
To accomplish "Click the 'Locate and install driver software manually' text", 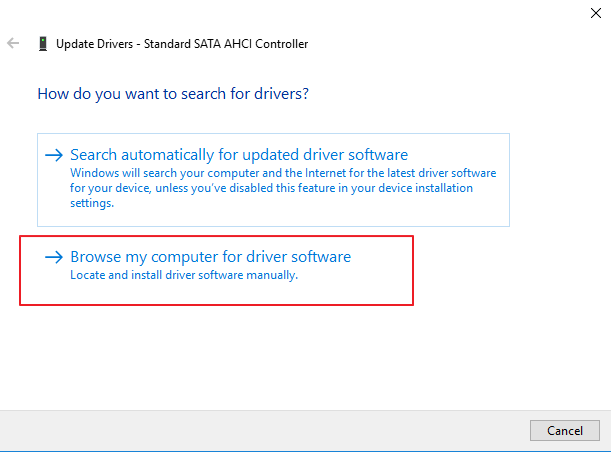I will (x=183, y=275).
